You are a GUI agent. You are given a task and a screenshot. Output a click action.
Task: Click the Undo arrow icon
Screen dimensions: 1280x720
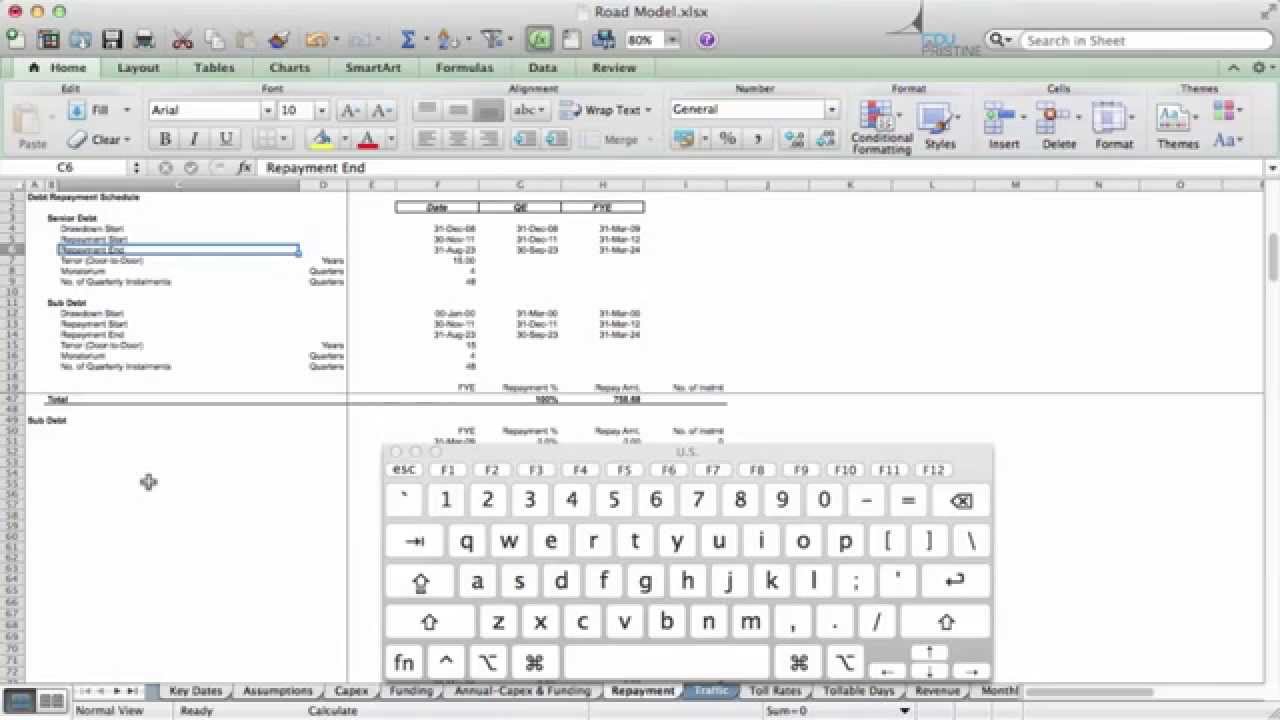316,40
